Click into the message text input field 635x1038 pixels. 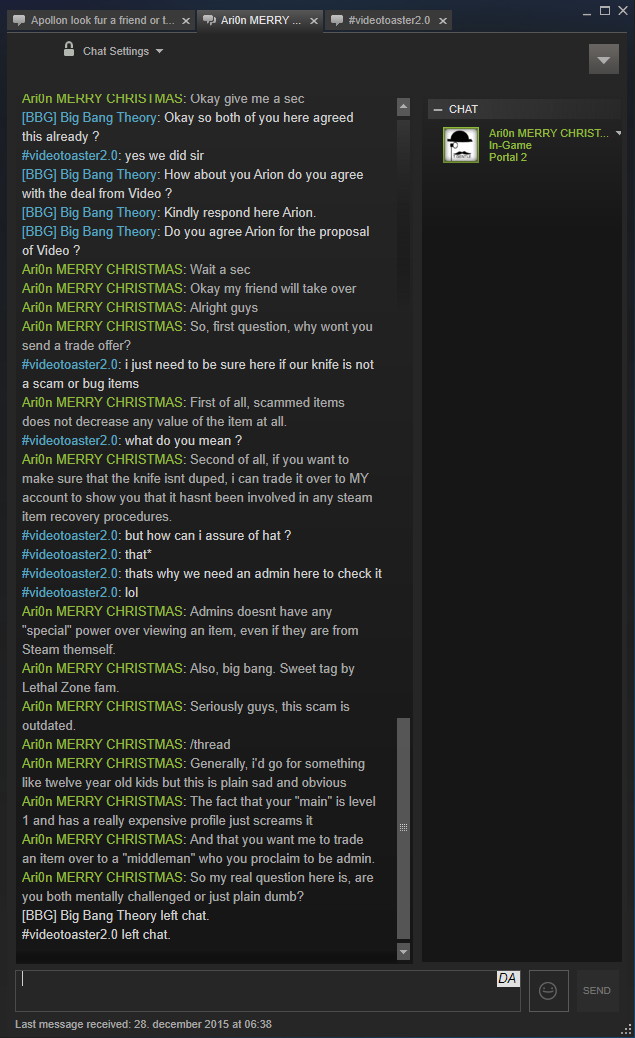click(x=256, y=990)
